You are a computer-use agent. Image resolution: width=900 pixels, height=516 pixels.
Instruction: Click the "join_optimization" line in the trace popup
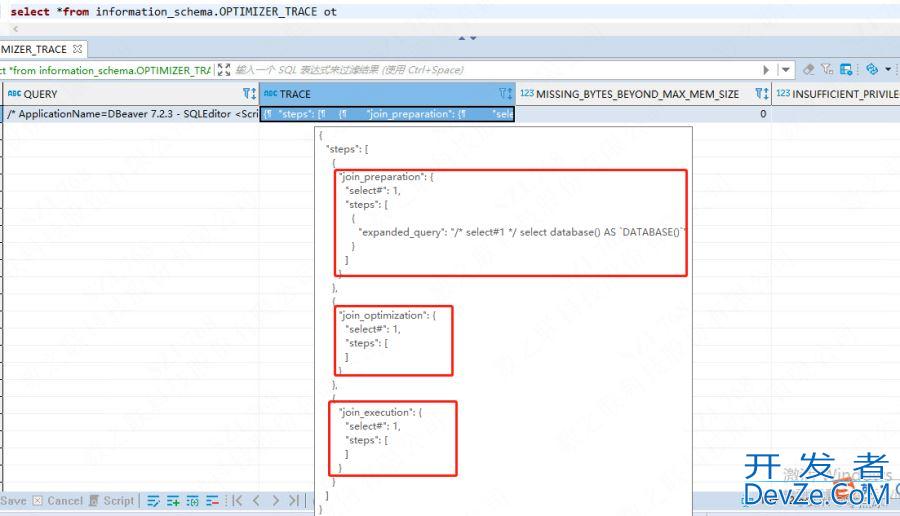click(387, 315)
